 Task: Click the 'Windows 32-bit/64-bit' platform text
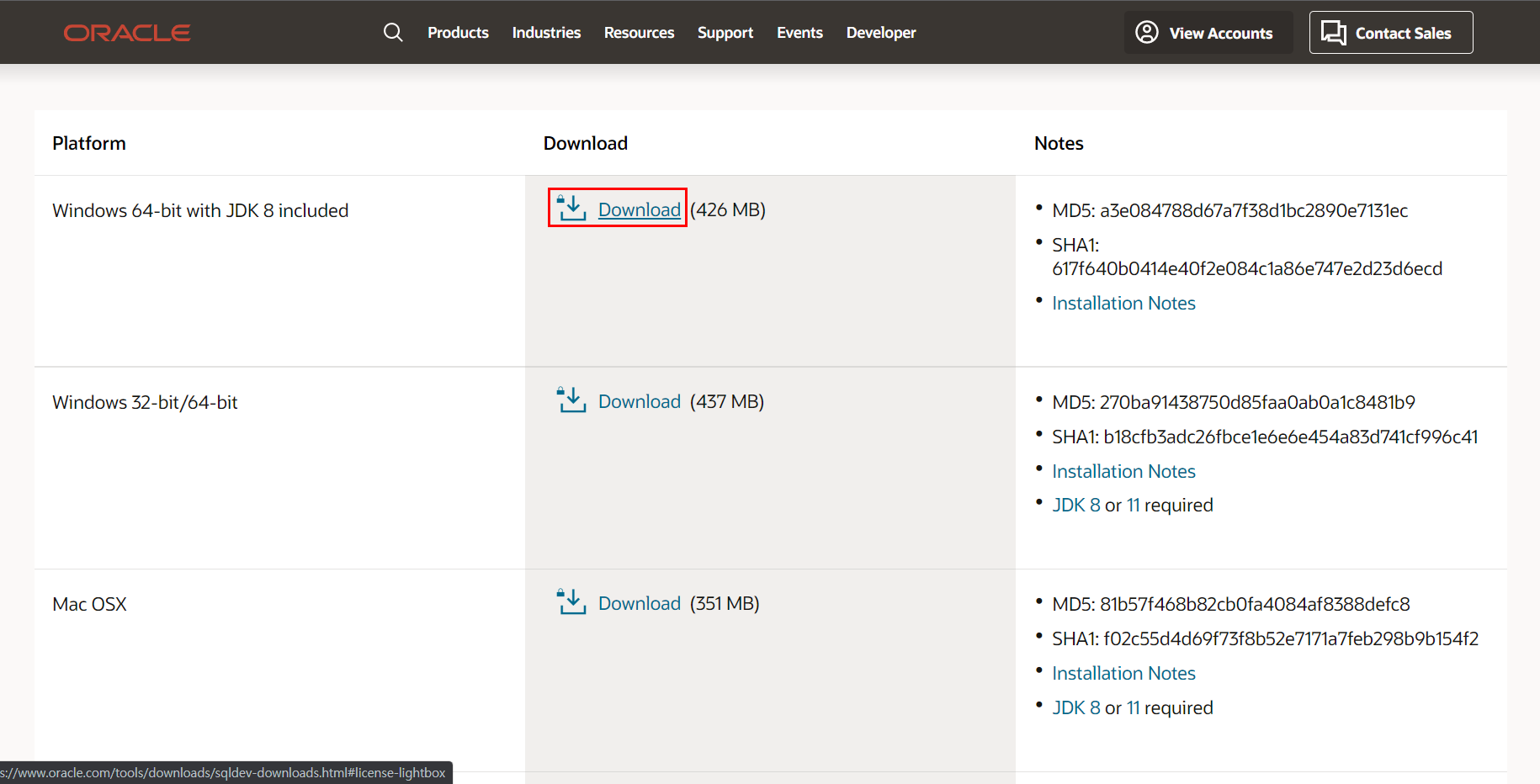point(145,402)
